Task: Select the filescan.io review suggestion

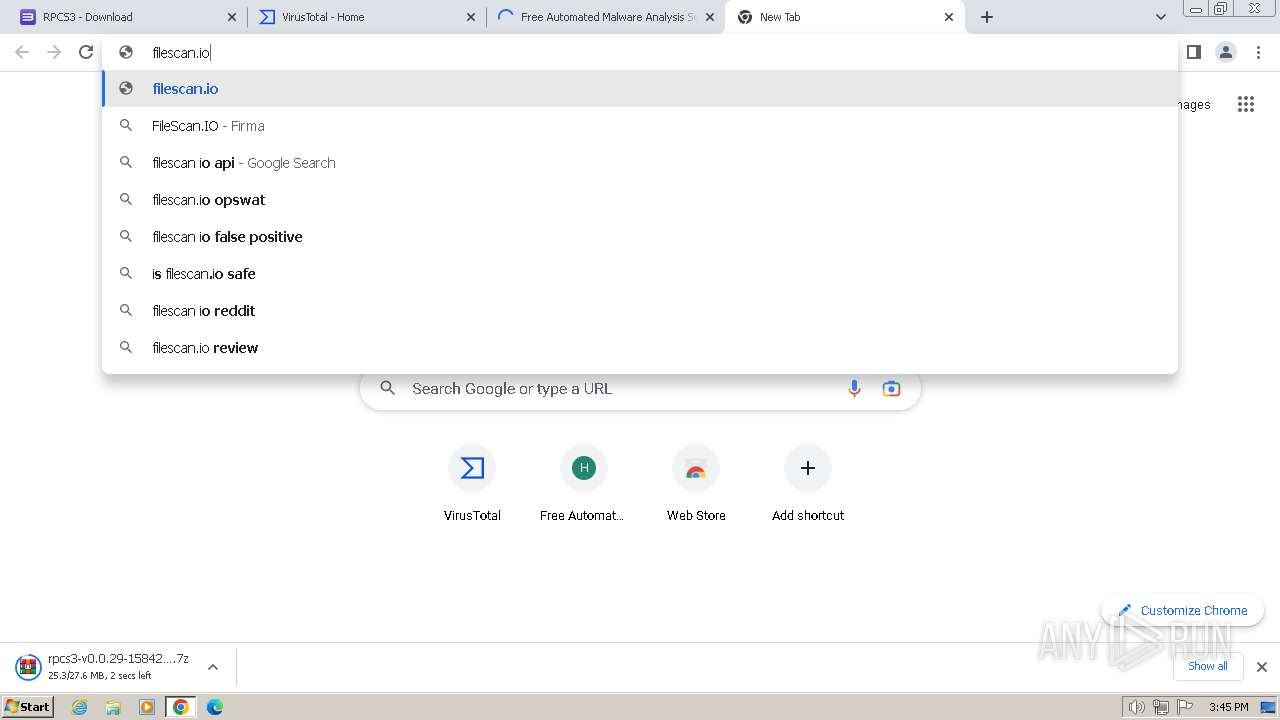Action: (x=640, y=348)
